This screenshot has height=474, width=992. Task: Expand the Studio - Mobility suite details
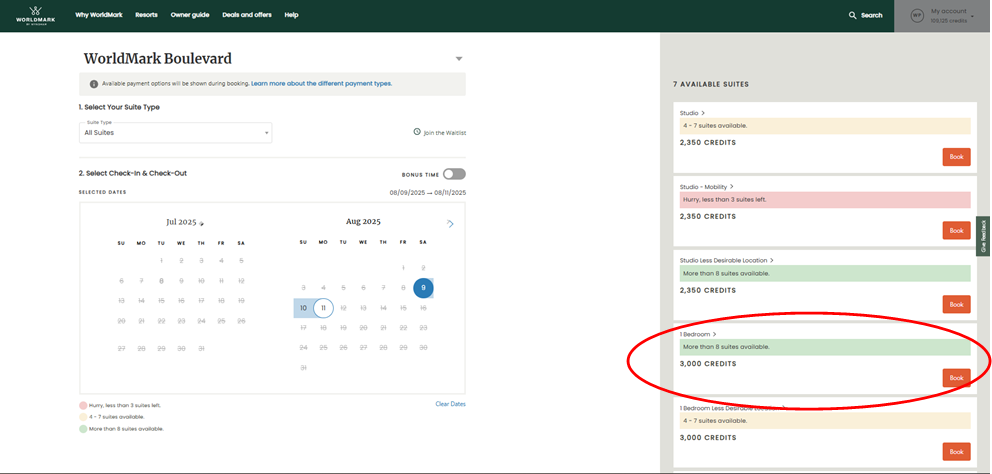731,187
